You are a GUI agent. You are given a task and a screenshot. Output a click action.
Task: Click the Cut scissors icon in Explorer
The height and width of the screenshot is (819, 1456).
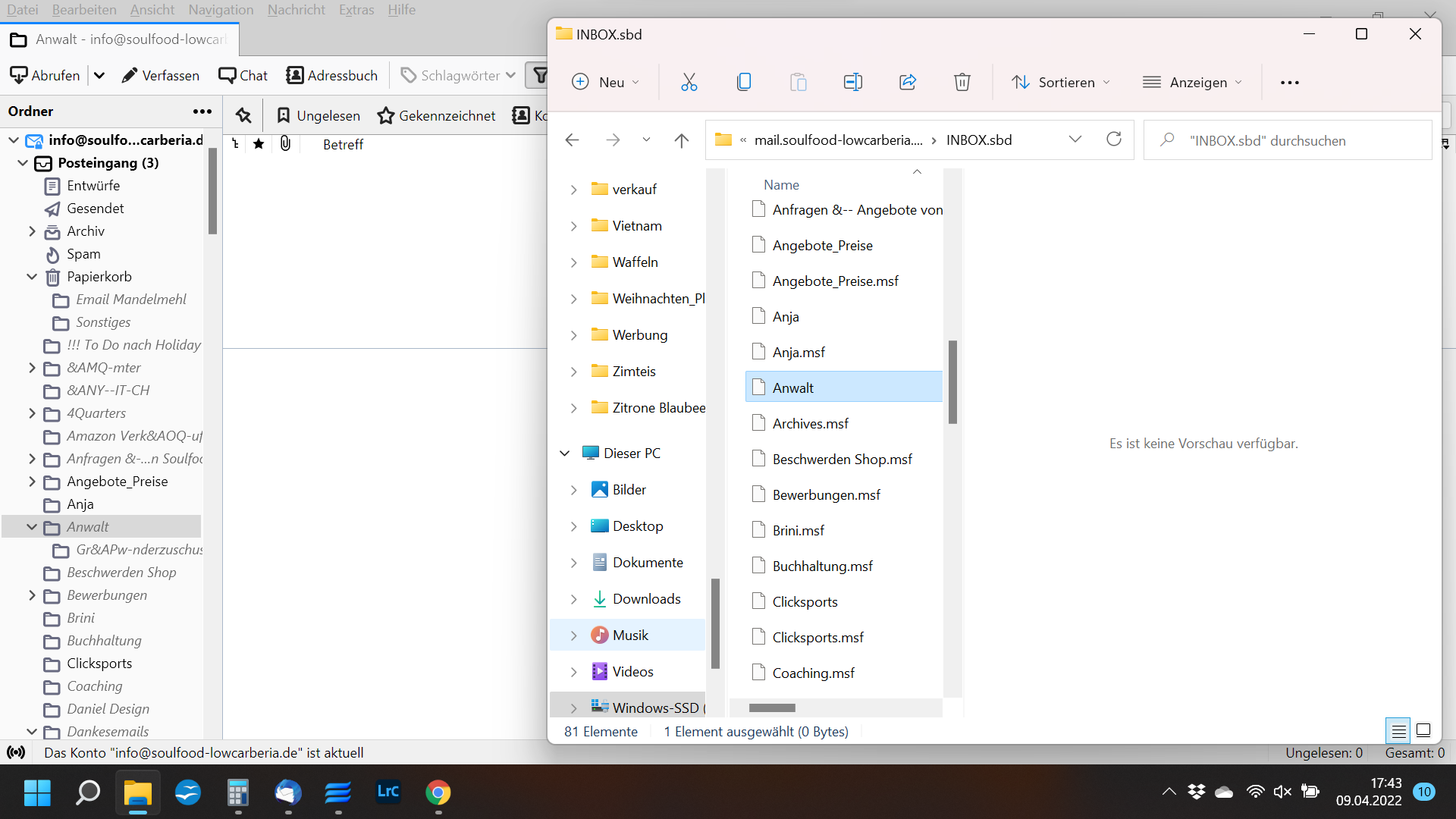tap(689, 82)
